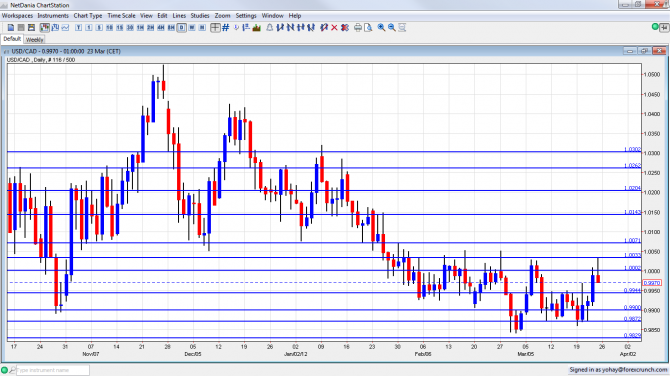Click the instrument name search field
The width and height of the screenshot is (670, 376).
(53, 370)
